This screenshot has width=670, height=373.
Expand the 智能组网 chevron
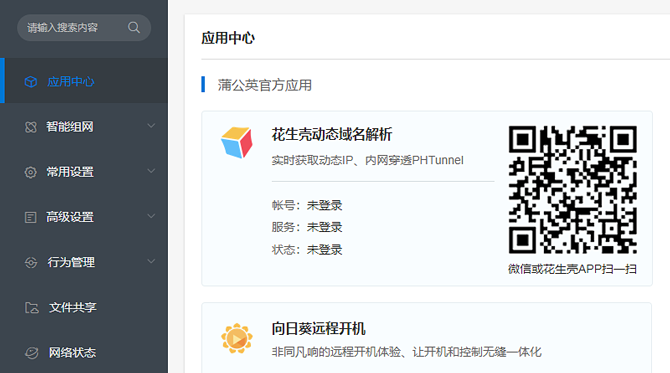(x=151, y=126)
